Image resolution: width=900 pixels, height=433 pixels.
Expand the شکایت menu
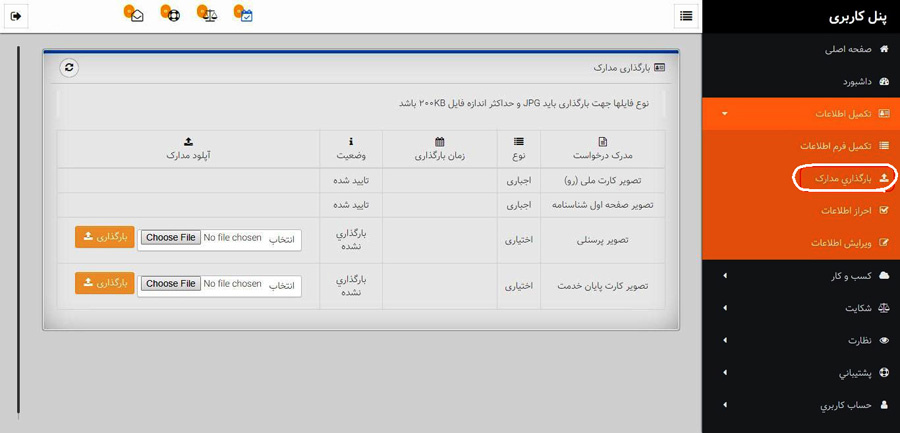tap(800, 308)
